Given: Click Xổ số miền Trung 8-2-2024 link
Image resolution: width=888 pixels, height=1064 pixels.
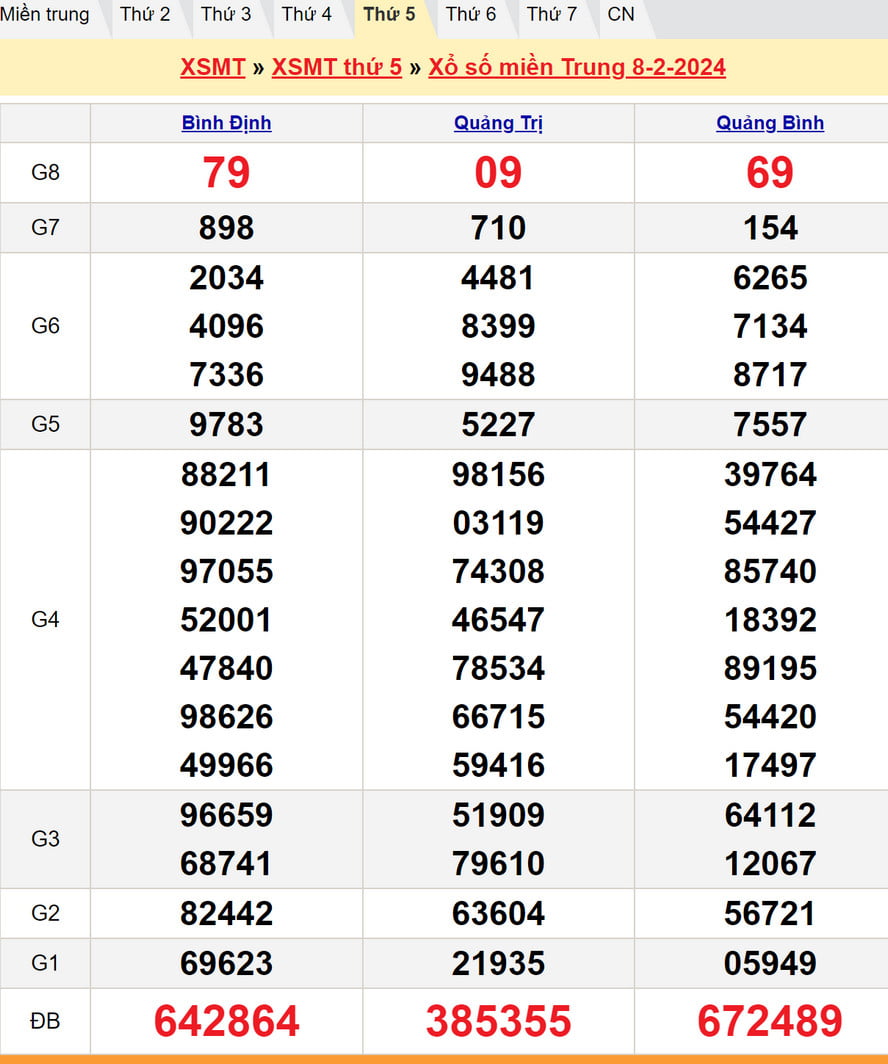Looking at the screenshot, I should [x=577, y=67].
